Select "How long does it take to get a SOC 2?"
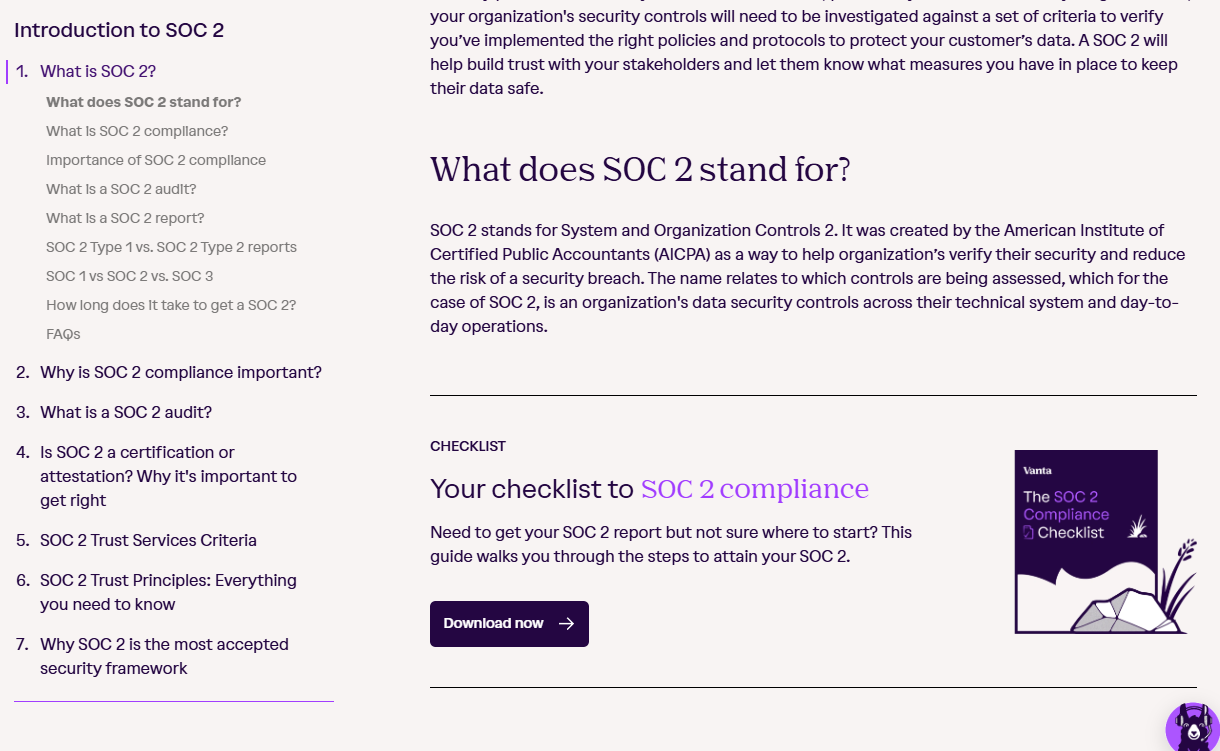The width and height of the screenshot is (1220, 751). click(x=171, y=305)
